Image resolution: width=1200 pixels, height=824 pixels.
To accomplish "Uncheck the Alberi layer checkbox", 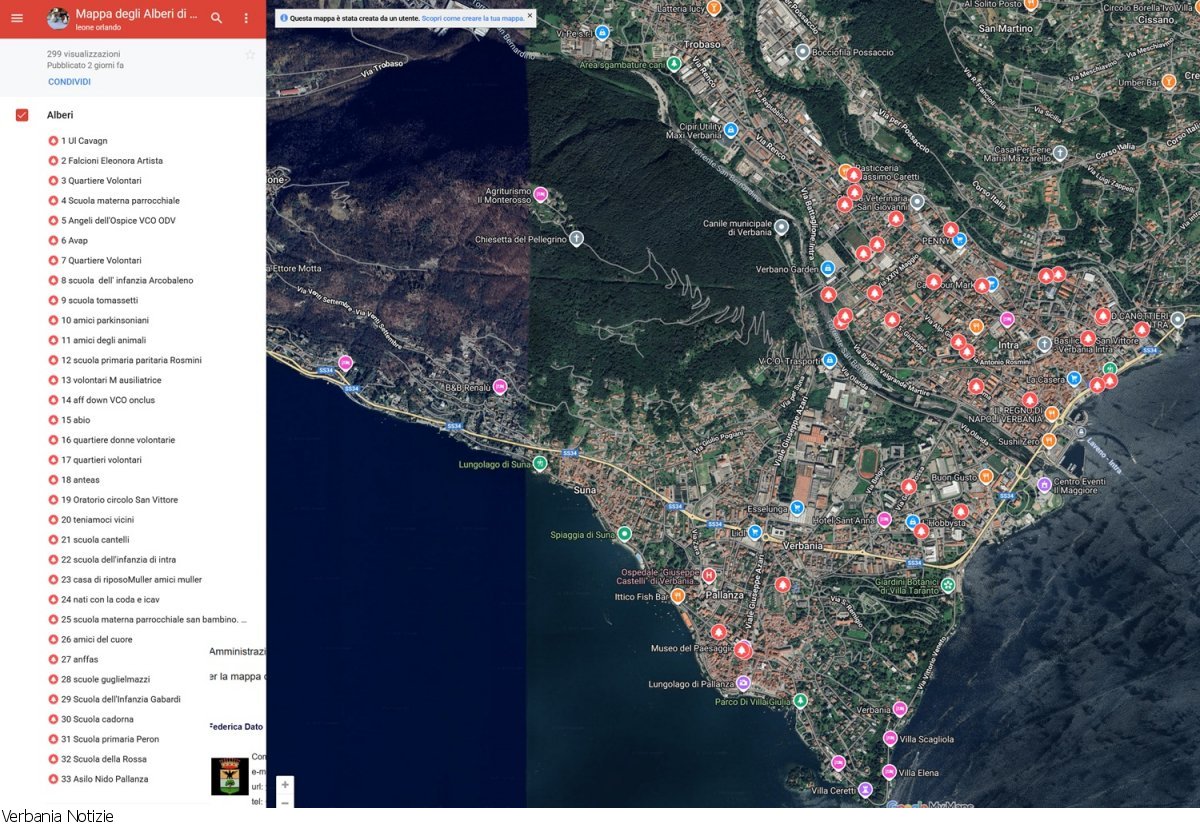I will tap(22, 115).
